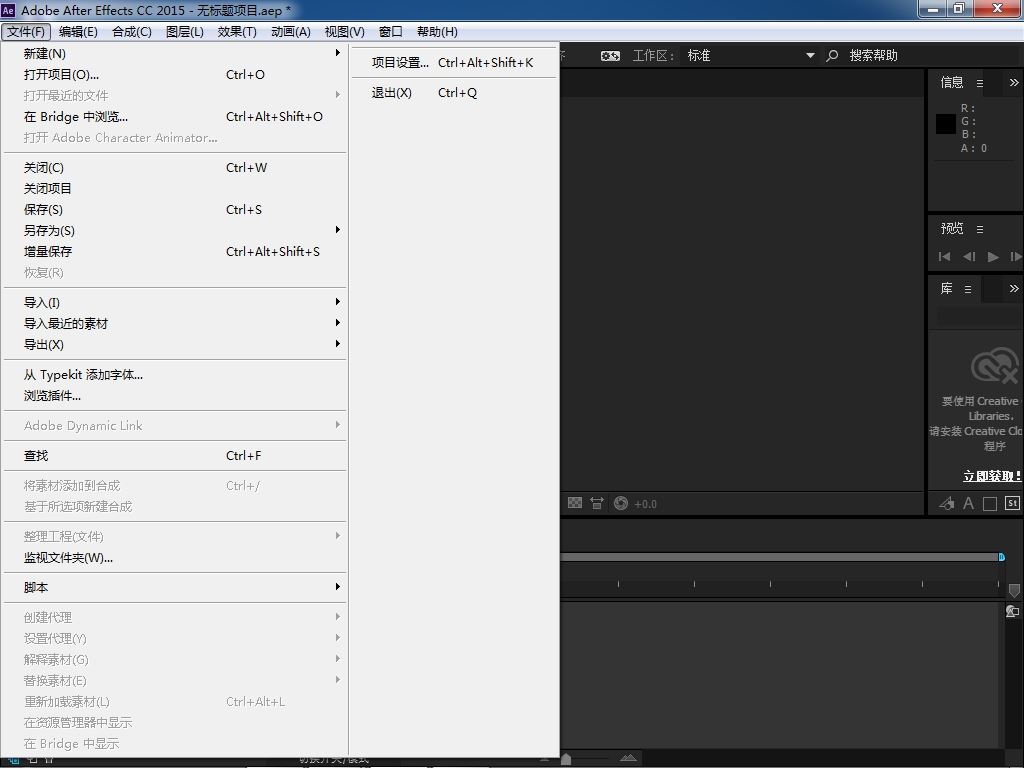
Task: Choose 浏览插件... from the File menu
Action: pos(175,395)
